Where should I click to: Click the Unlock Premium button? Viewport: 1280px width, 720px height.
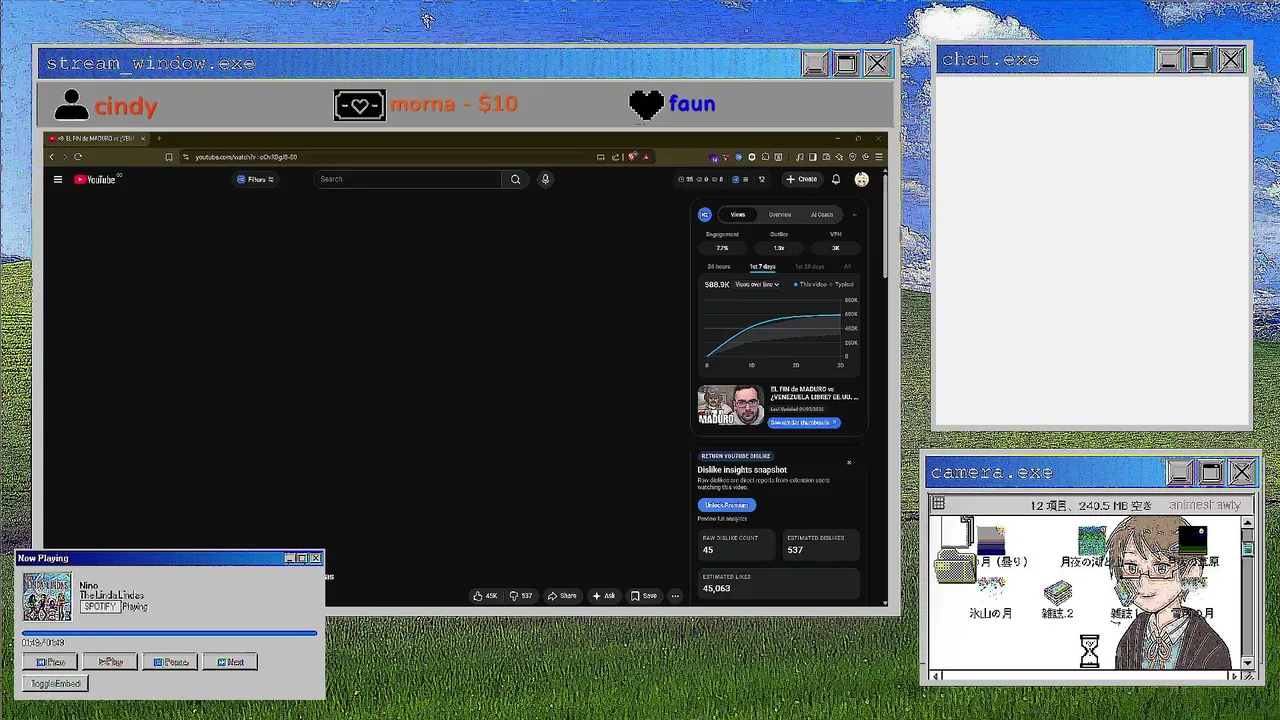point(727,505)
